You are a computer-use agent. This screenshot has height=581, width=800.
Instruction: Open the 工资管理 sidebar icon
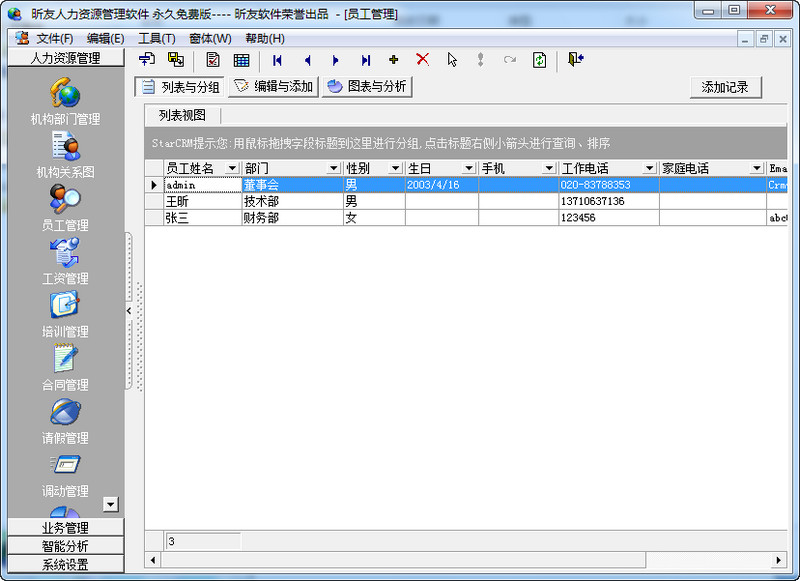65,253
